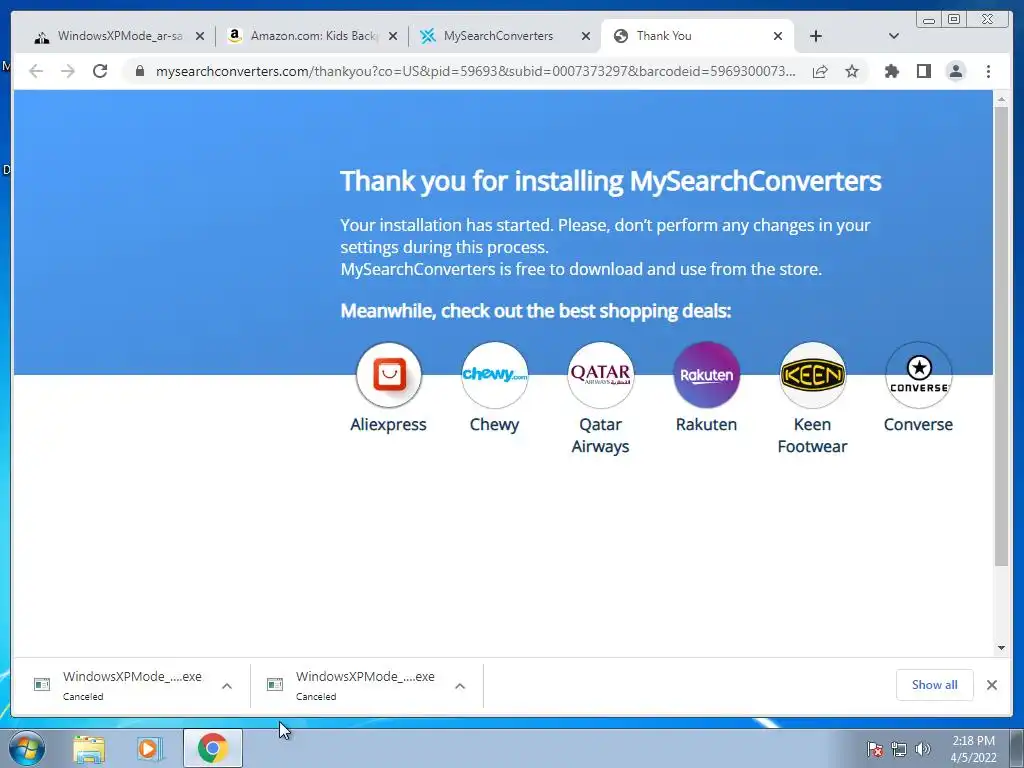Share this page via the share icon
The image size is (1024, 768).
coord(820,71)
